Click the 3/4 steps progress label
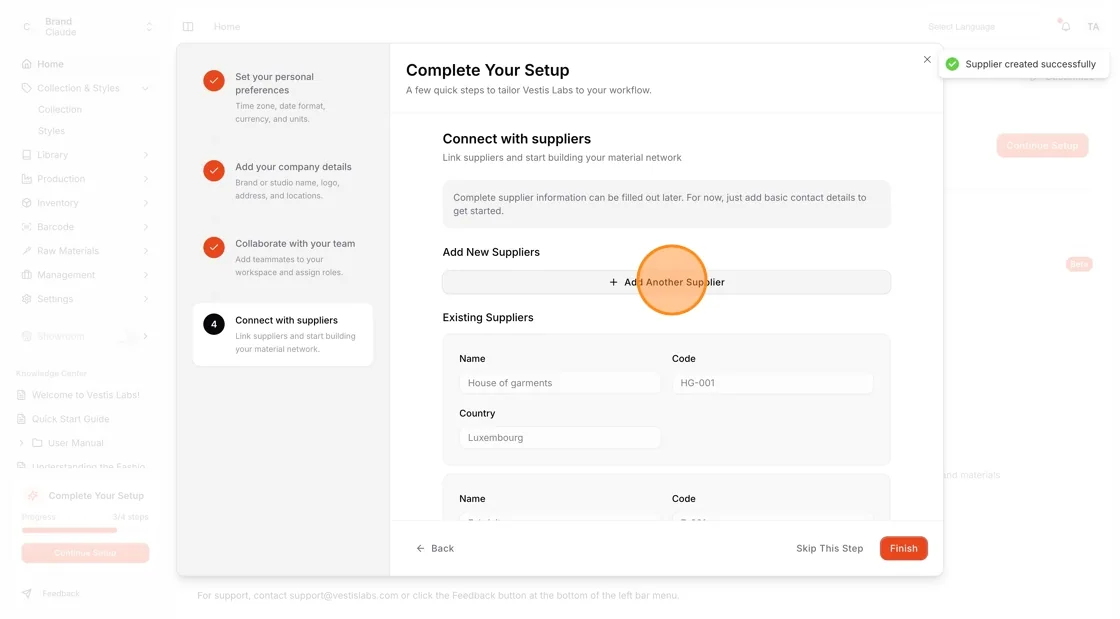The width and height of the screenshot is (1120, 619). pyautogui.click(x=130, y=517)
